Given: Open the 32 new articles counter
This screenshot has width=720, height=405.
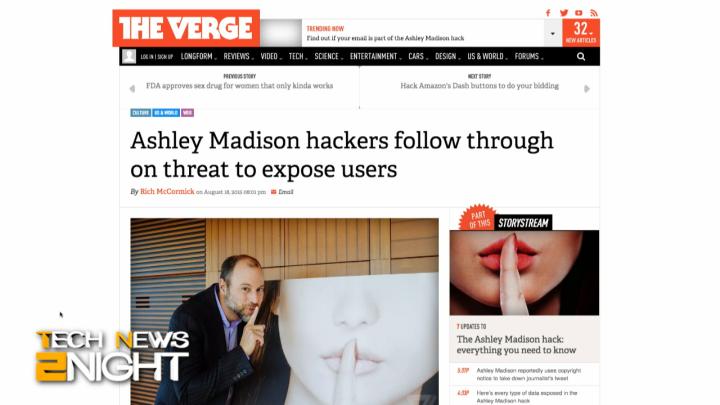Looking at the screenshot, I should pos(581,33).
